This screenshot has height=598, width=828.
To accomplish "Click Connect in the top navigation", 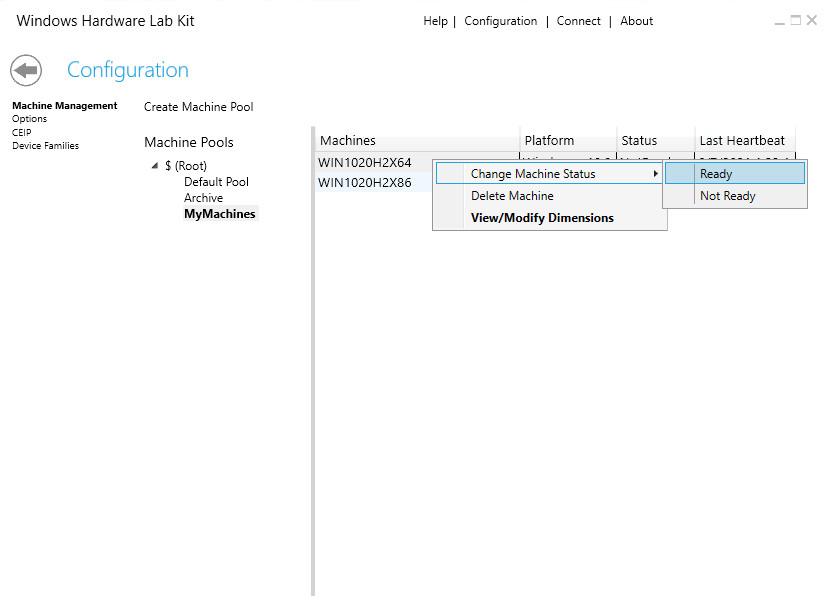I will 578,21.
